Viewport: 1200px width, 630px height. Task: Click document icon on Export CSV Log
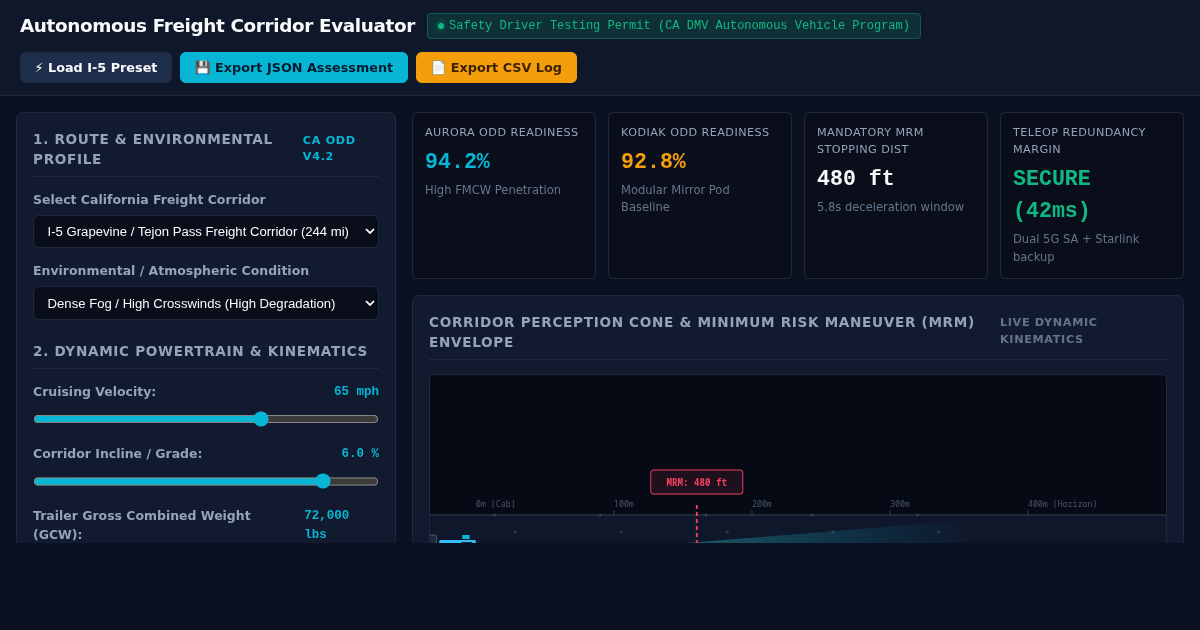click(x=438, y=68)
